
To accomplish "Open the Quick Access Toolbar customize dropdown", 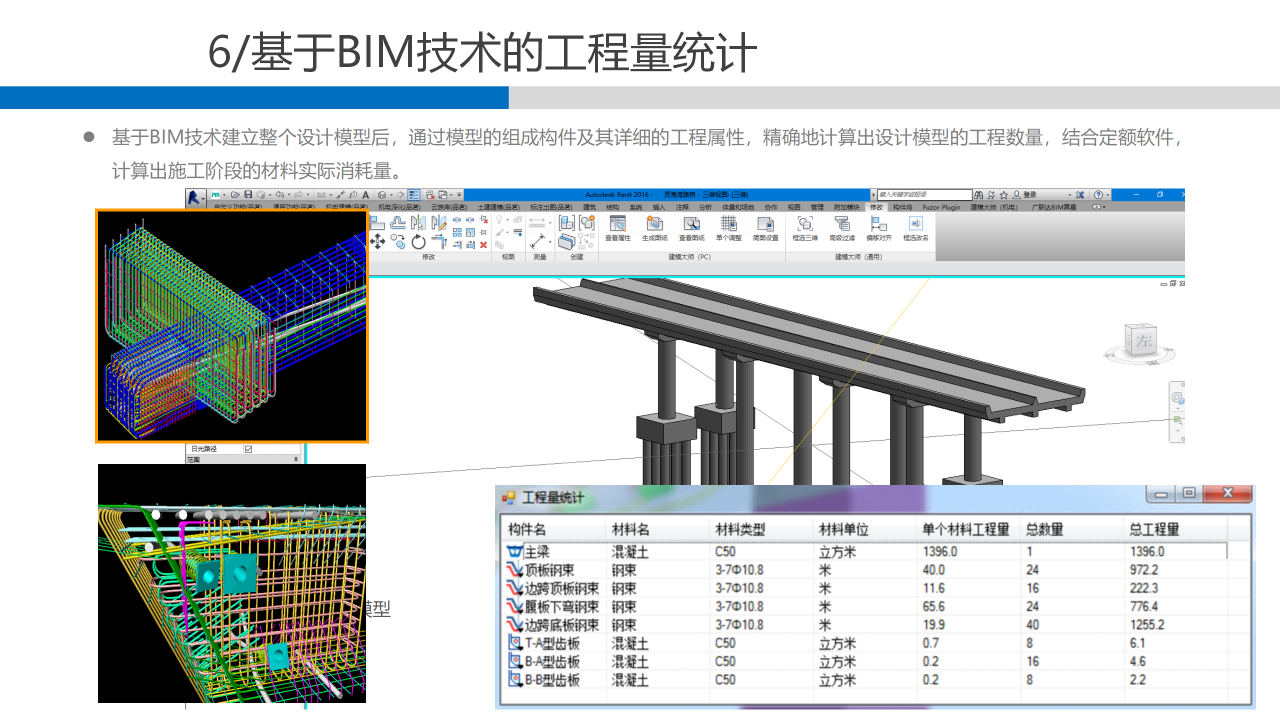I will [458, 194].
